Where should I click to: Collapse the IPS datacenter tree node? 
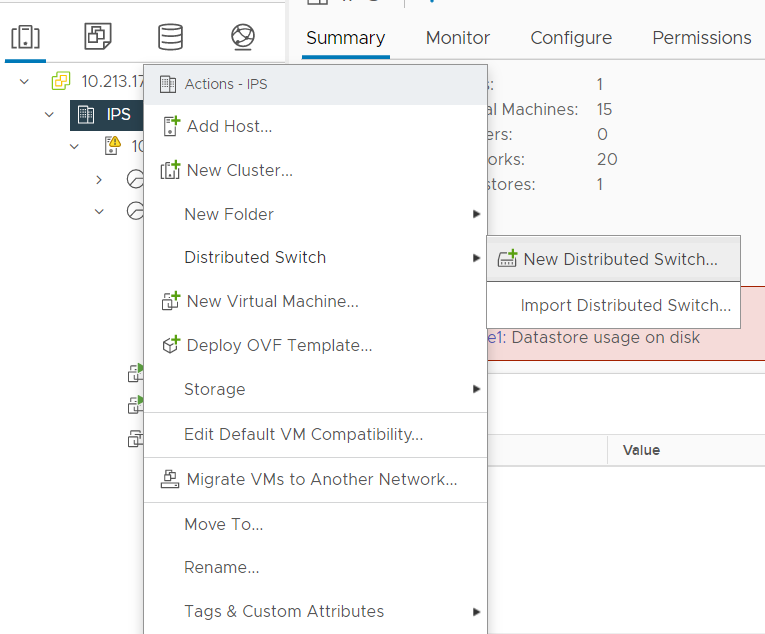[49, 114]
